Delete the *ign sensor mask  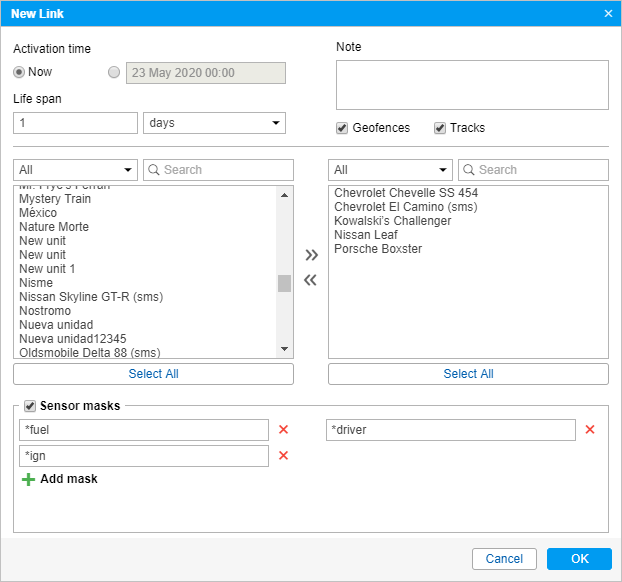click(283, 456)
